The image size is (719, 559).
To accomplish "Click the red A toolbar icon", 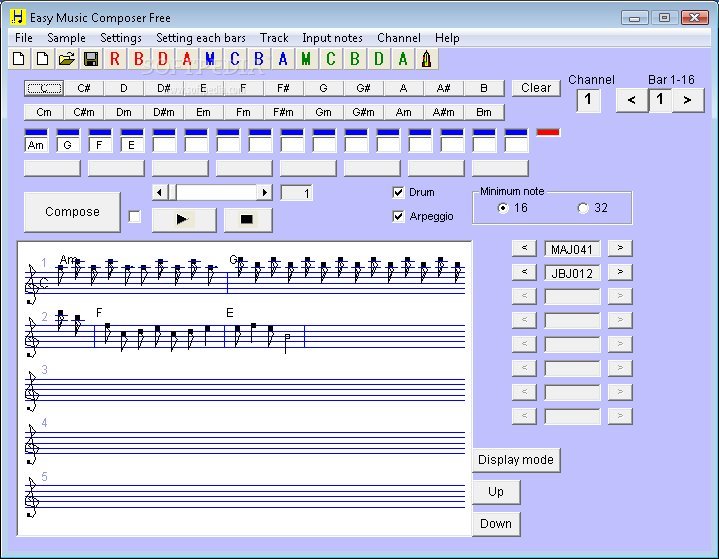I will click(187, 59).
